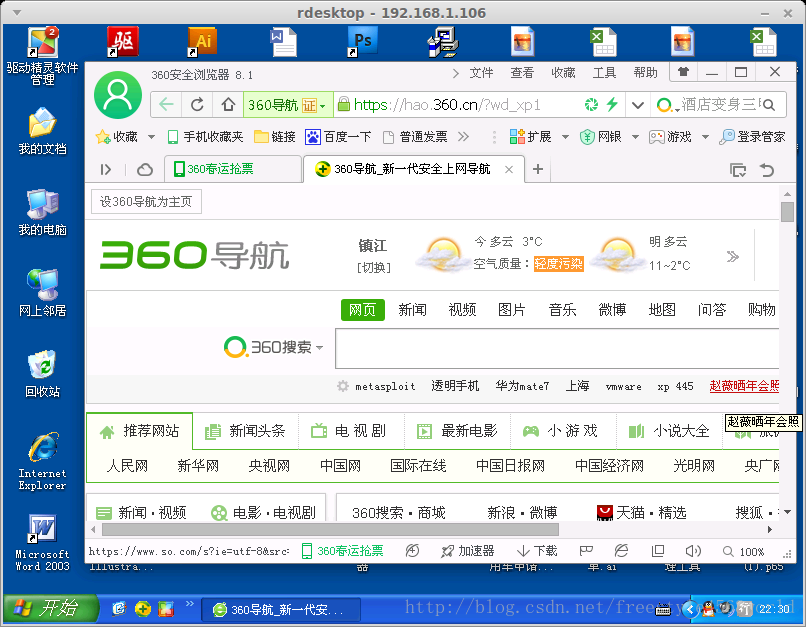Open the 普通发票 bookmark
This screenshot has height=627, width=806.
415,137
